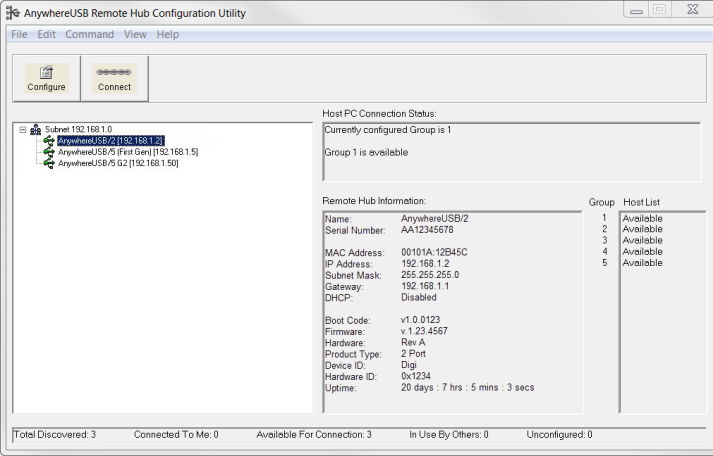This screenshot has width=713, height=456.
Task: Click the Name value AnywhereUSB/2 in hub info
Action: tap(434, 218)
